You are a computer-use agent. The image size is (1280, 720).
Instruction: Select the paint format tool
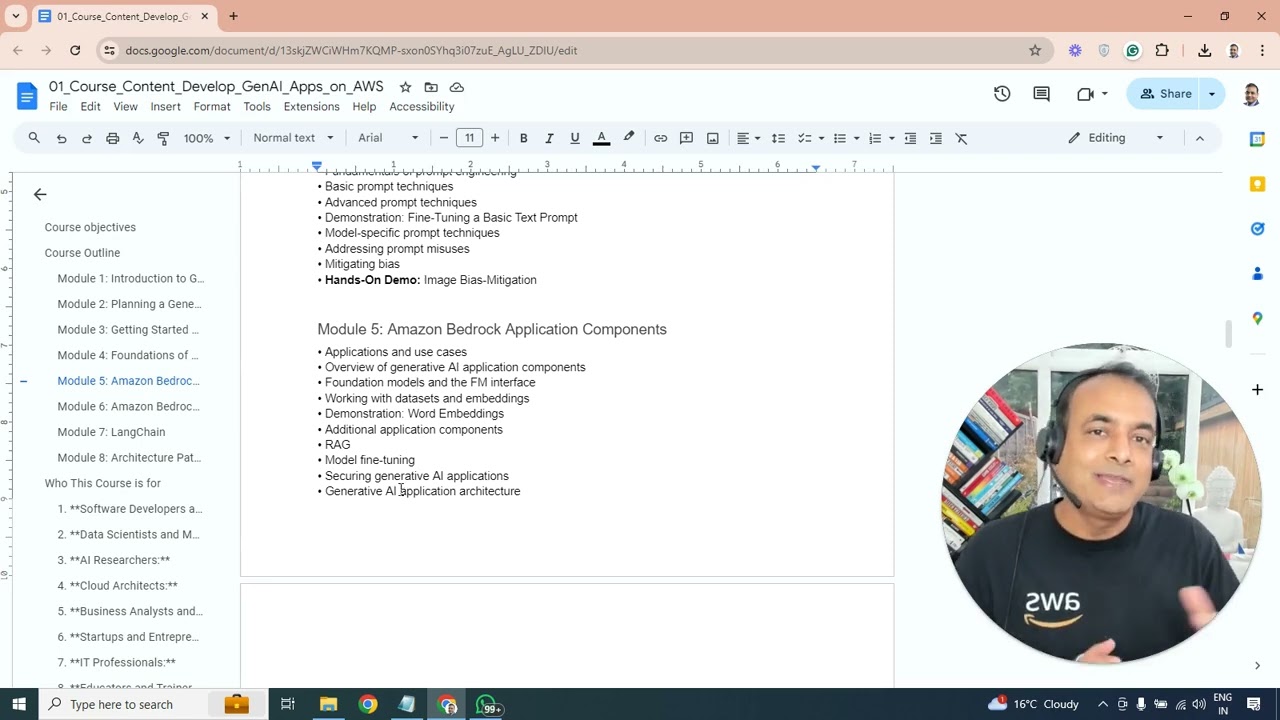click(x=163, y=138)
